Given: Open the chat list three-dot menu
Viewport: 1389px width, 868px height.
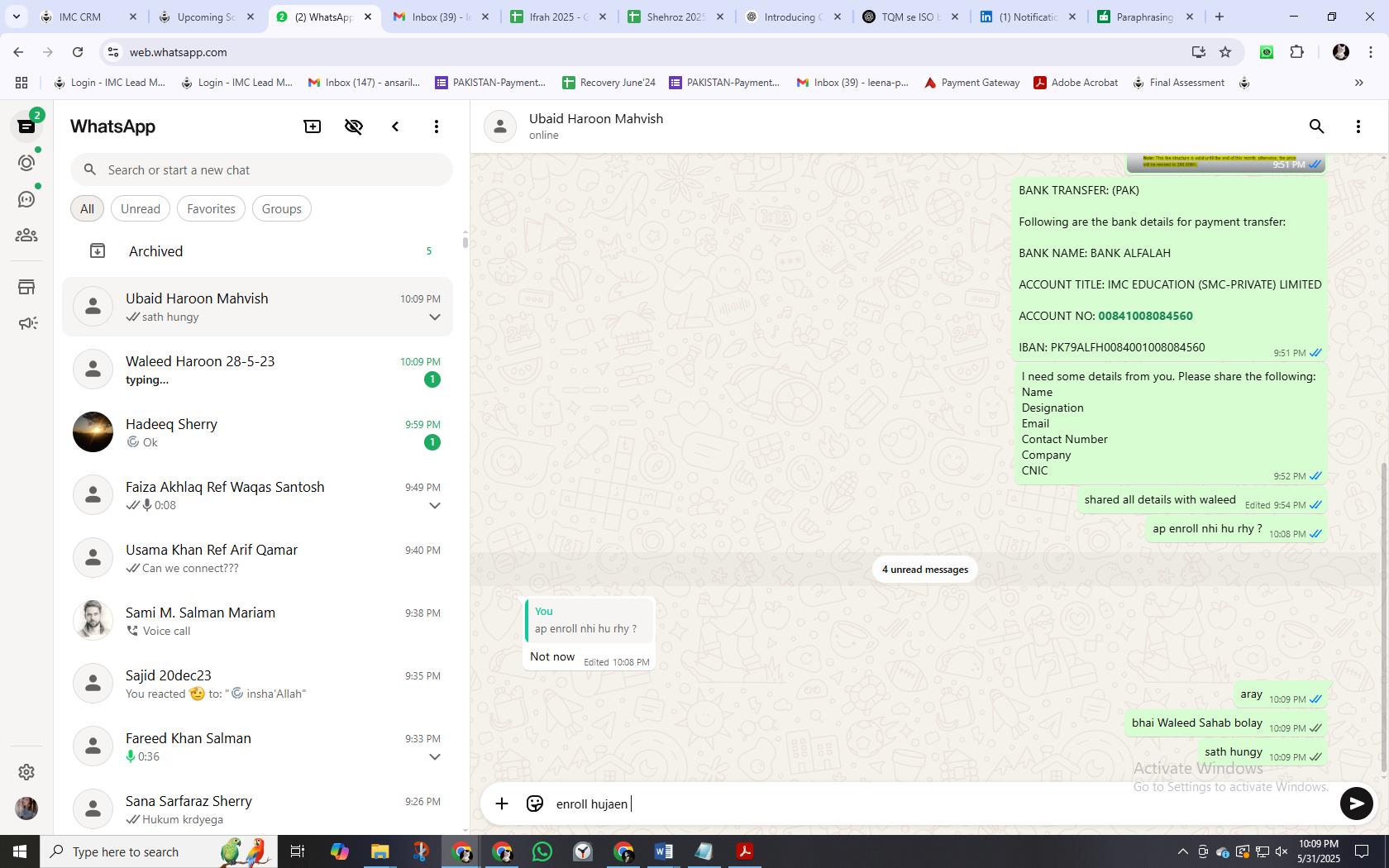Looking at the screenshot, I should click(x=437, y=126).
